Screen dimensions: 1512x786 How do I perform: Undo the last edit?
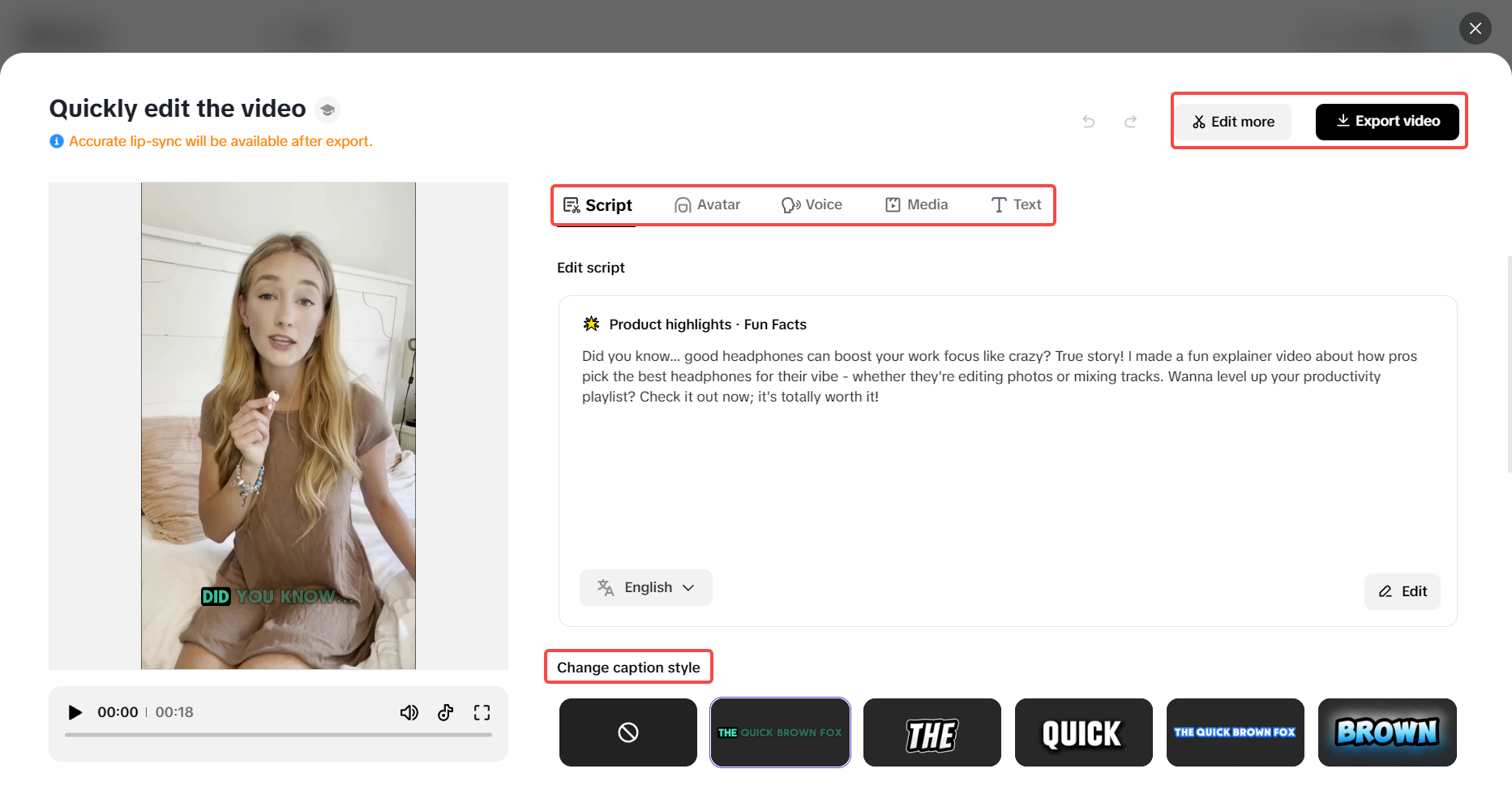pyautogui.click(x=1088, y=122)
